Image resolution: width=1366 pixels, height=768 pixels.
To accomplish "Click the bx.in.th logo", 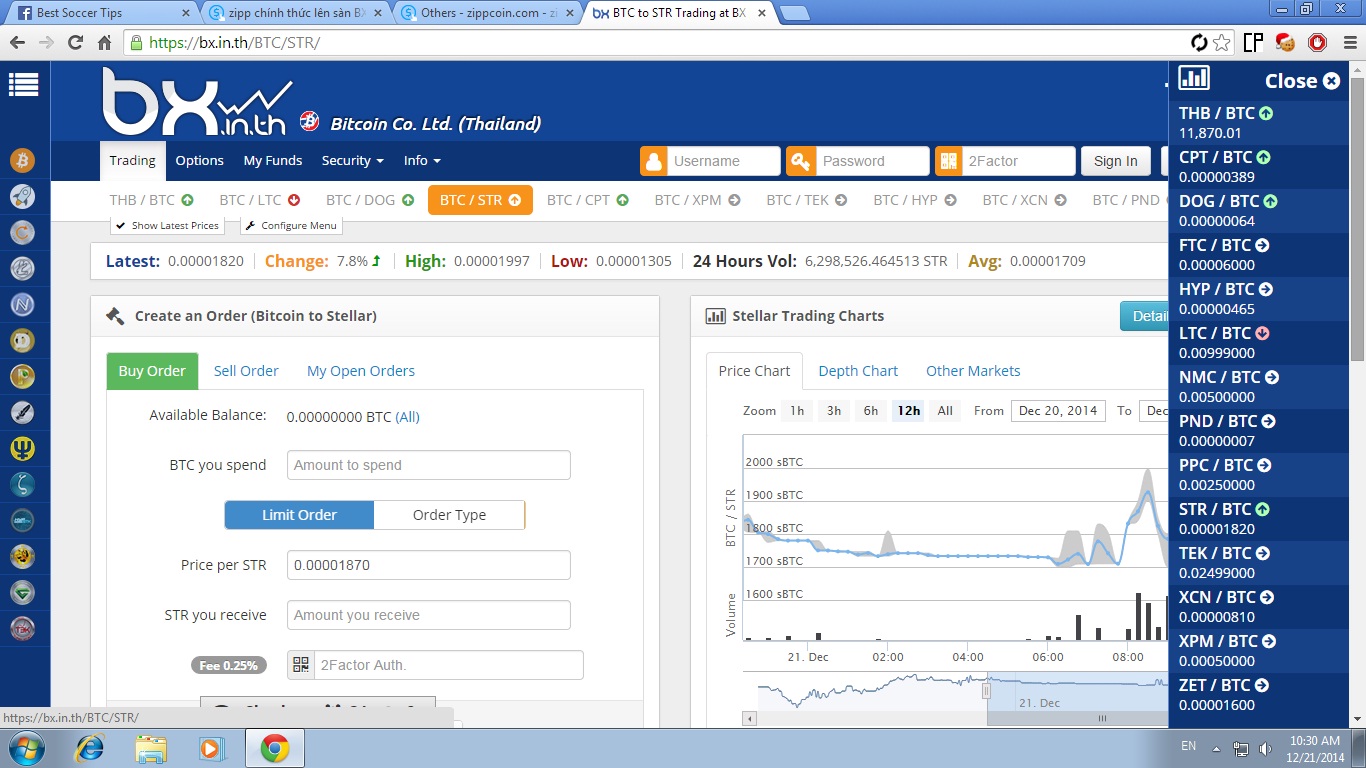I will (x=198, y=101).
